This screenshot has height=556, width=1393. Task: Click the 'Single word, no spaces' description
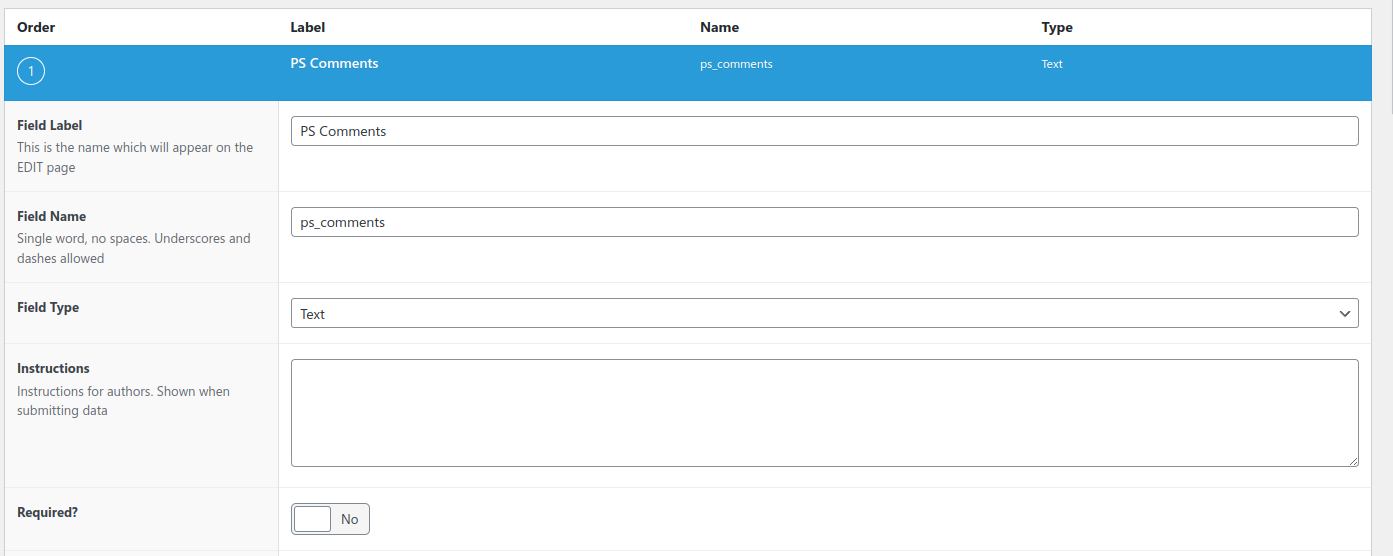point(134,248)
